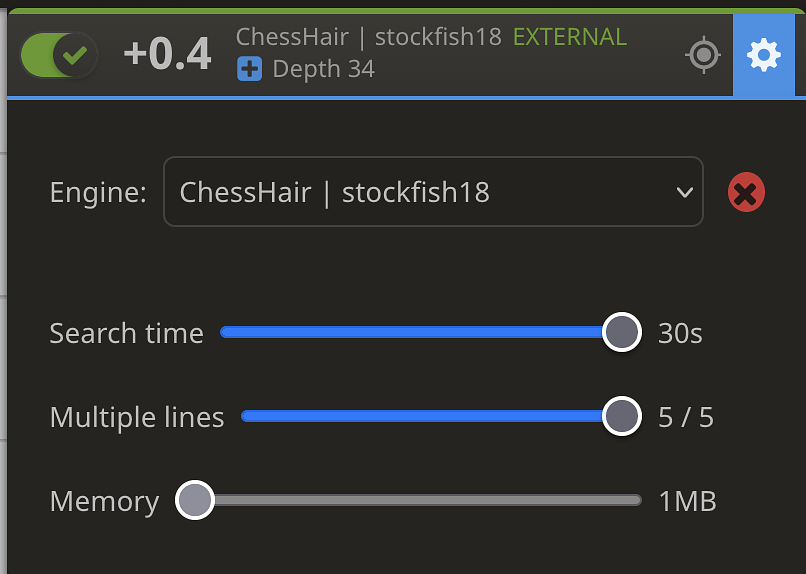
Task: Click the +0.4 evaluation score
Action: tap(167, 55)
